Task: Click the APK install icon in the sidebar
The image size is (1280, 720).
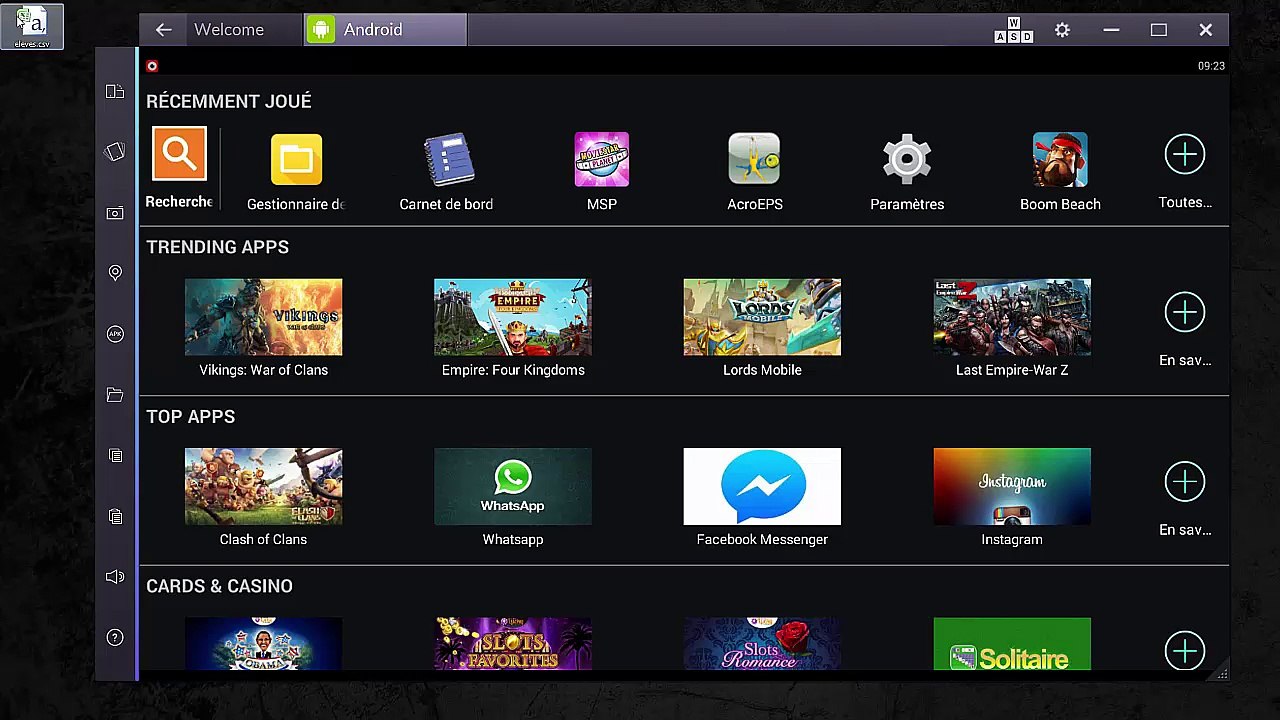Action: 115,334
